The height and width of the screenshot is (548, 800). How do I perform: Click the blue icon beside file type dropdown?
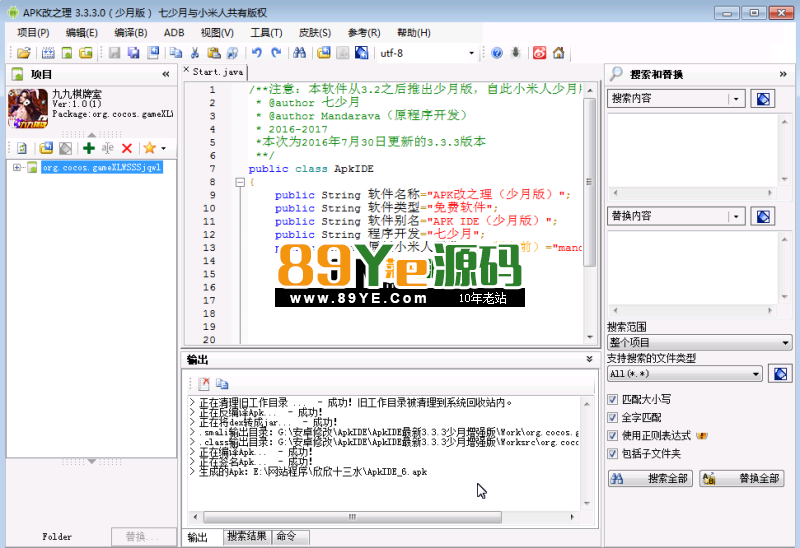pyautogui.click(x=780, y=373)
